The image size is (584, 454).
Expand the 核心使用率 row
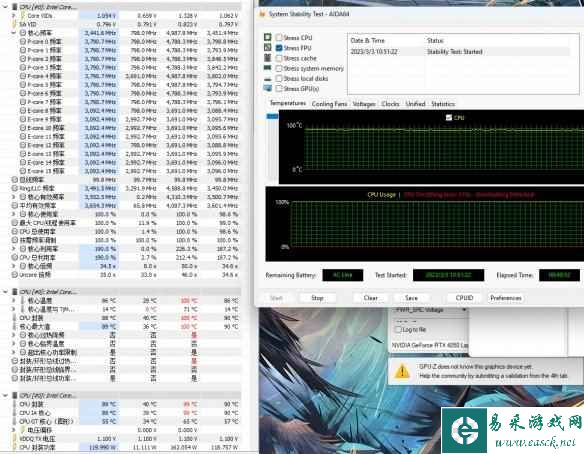(13, 214)
